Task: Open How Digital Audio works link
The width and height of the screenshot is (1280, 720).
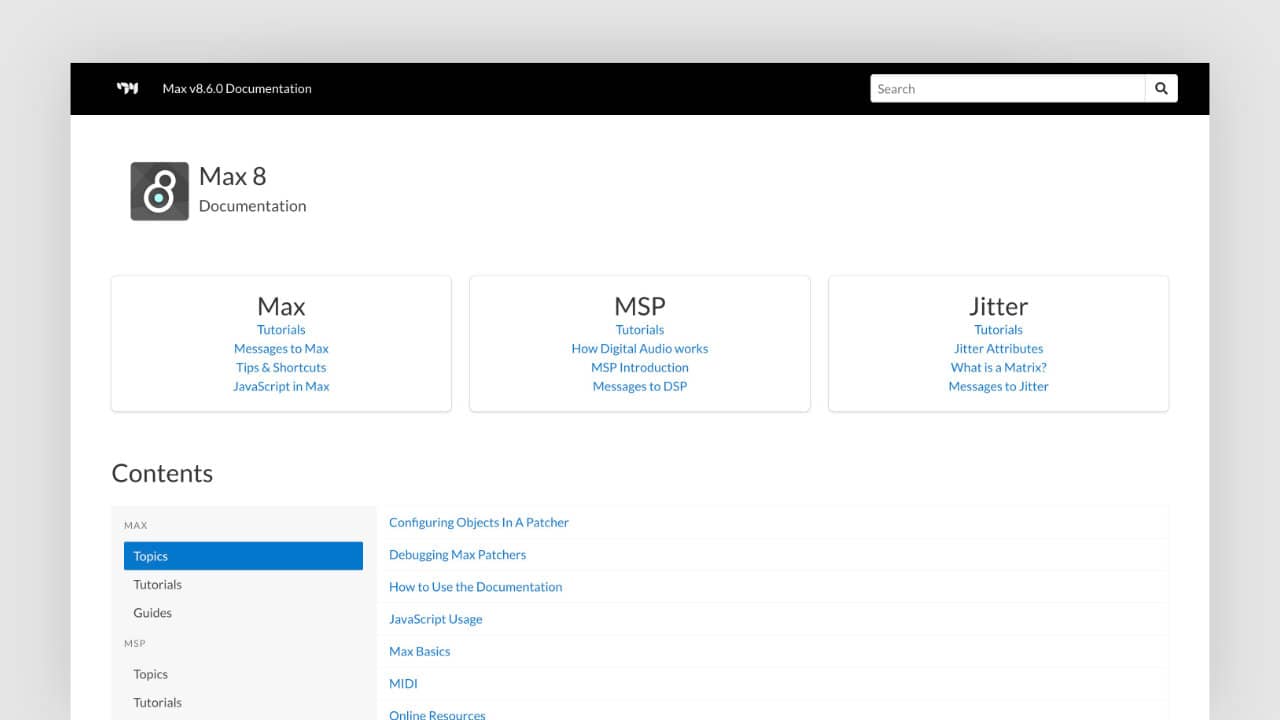Action: tap(640, 348)
